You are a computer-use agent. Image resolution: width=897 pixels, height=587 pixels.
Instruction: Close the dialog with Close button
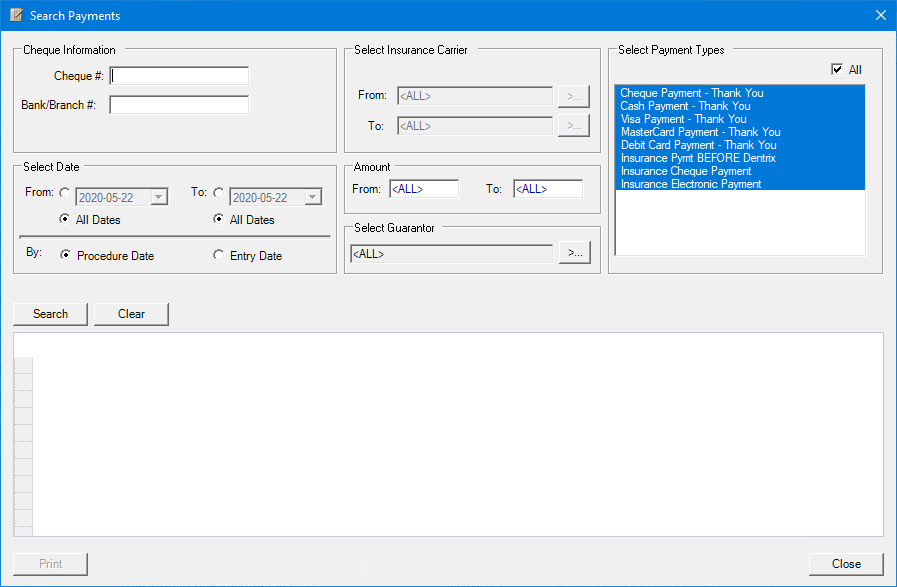click(846, 564)
